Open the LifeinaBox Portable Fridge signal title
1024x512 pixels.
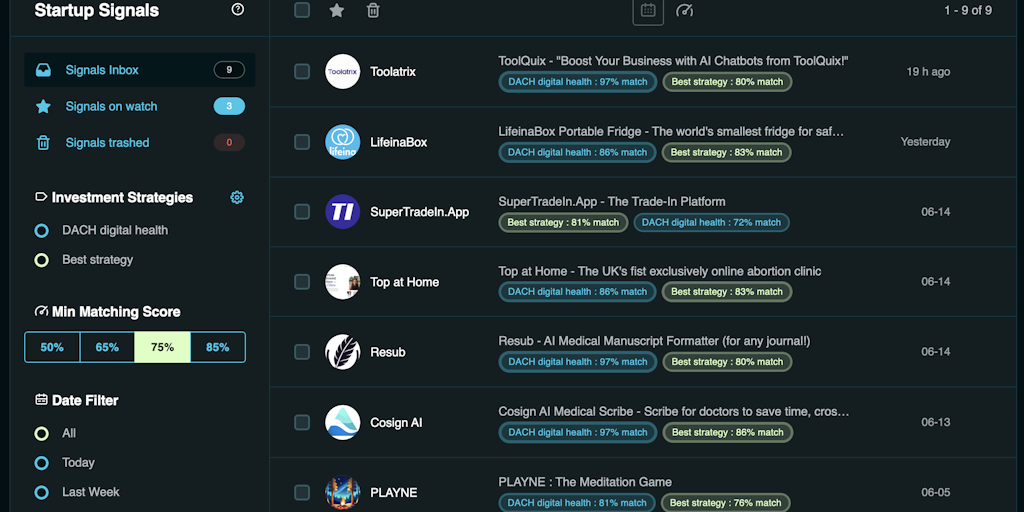(x=671, y=131)
